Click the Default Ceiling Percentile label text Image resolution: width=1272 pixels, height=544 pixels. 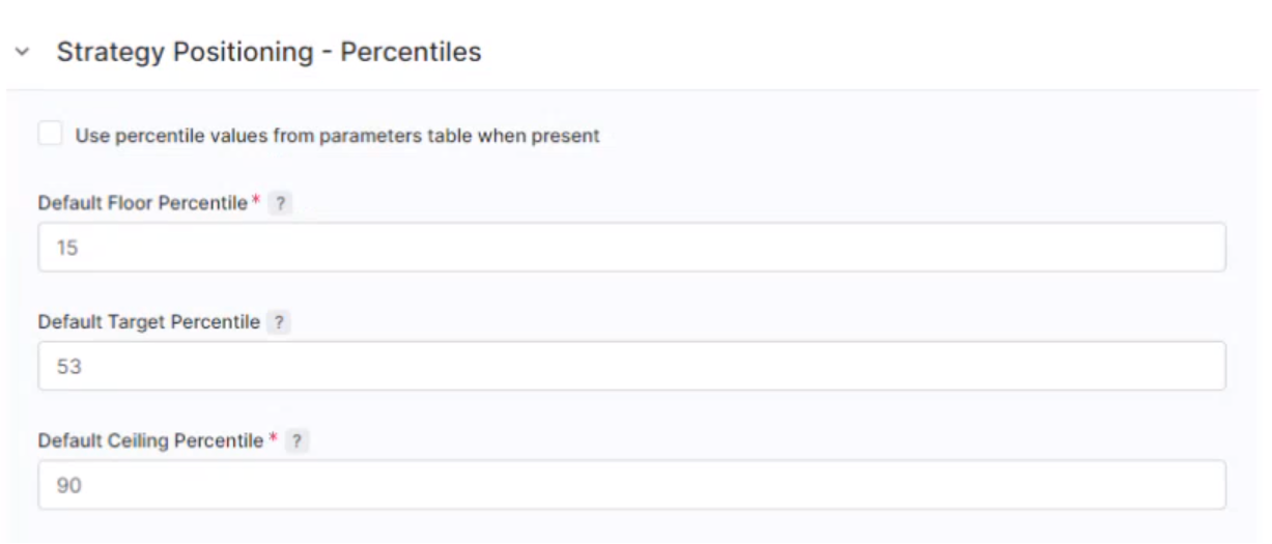click(x=150, y=441)
